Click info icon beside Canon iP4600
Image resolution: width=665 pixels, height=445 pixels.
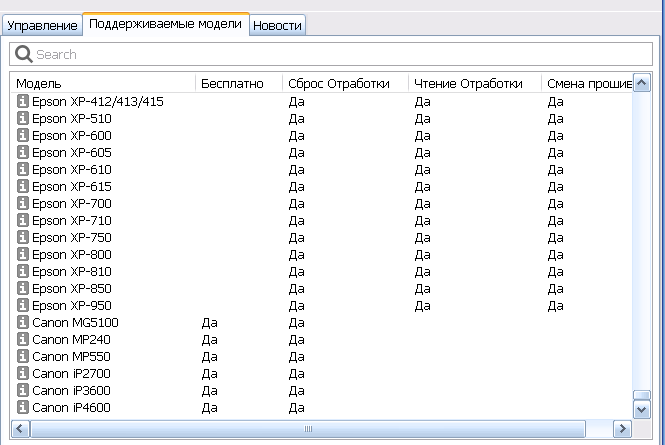point(22,407)
